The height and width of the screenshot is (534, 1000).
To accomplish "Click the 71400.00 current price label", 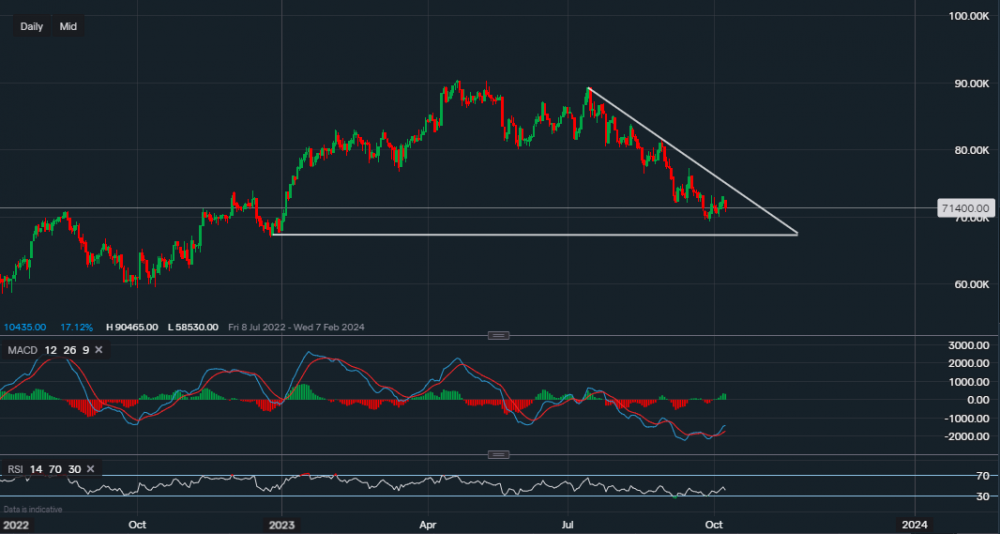I will [961, 208].
